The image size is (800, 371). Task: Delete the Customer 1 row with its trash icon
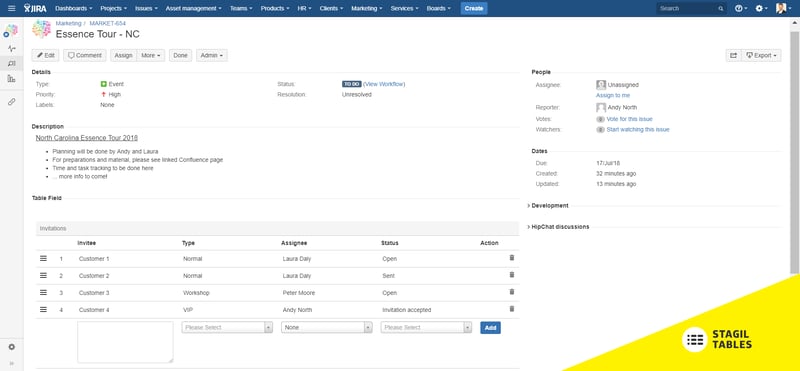point(512,258)
